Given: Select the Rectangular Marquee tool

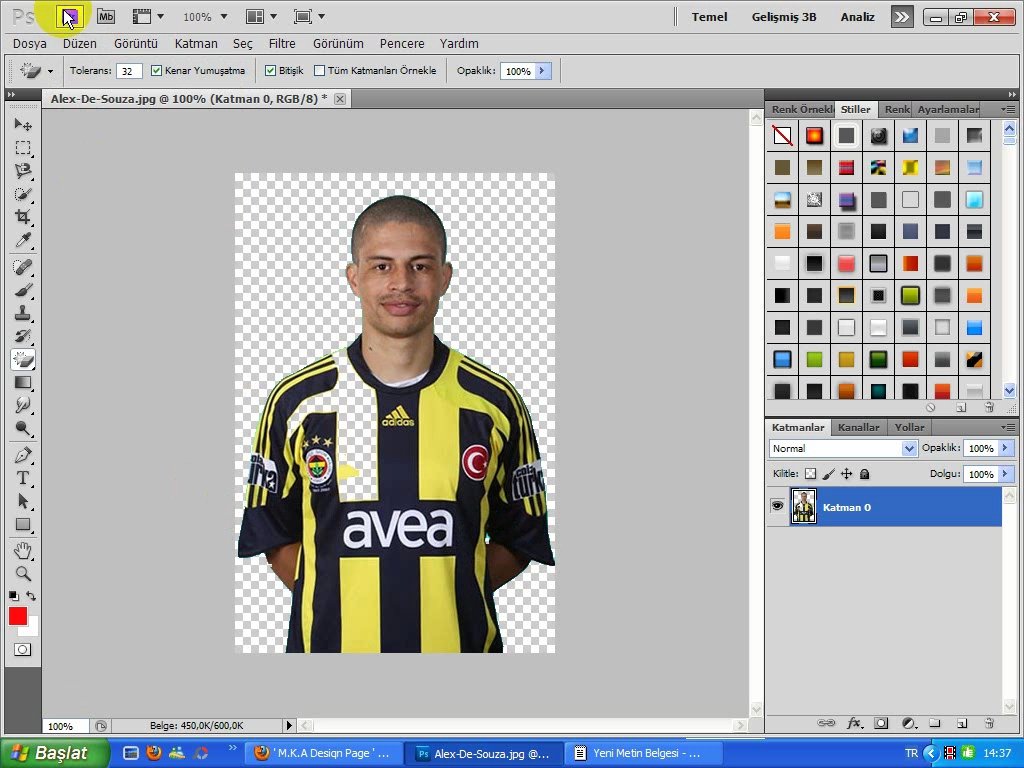Looking at the screenshot, I should [x=23, y=148].
